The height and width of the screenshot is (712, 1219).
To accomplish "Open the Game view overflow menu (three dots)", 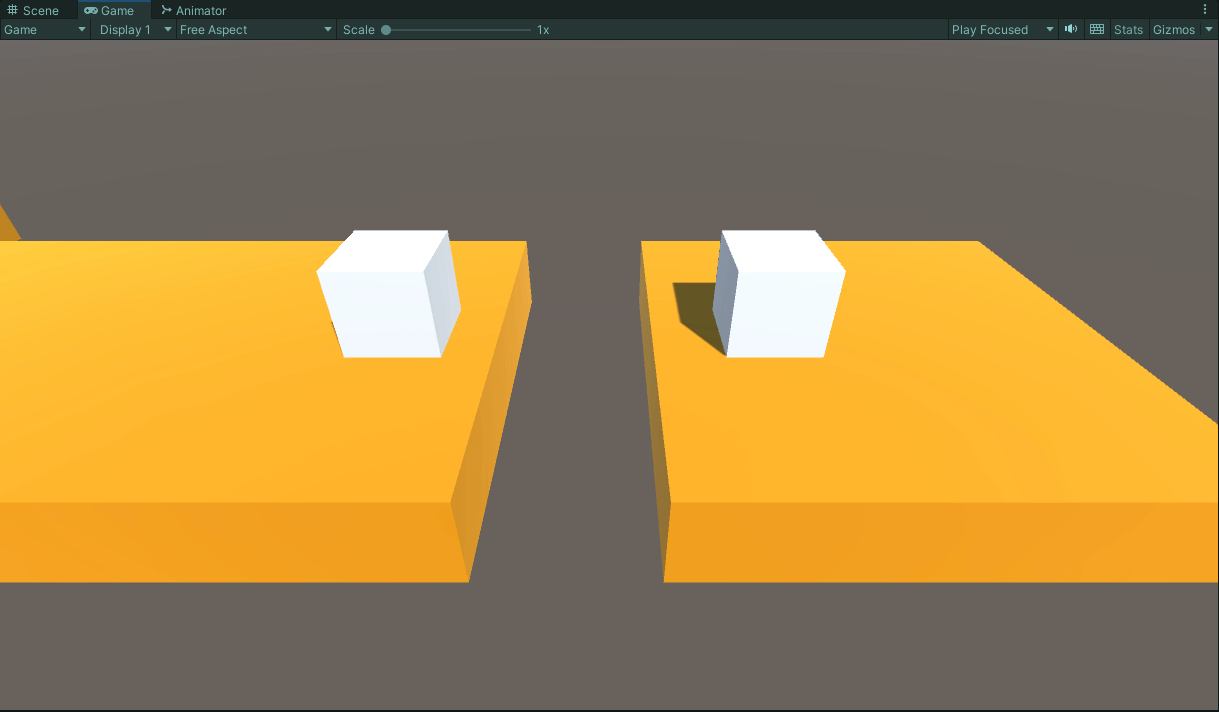I will point(1204,10).
